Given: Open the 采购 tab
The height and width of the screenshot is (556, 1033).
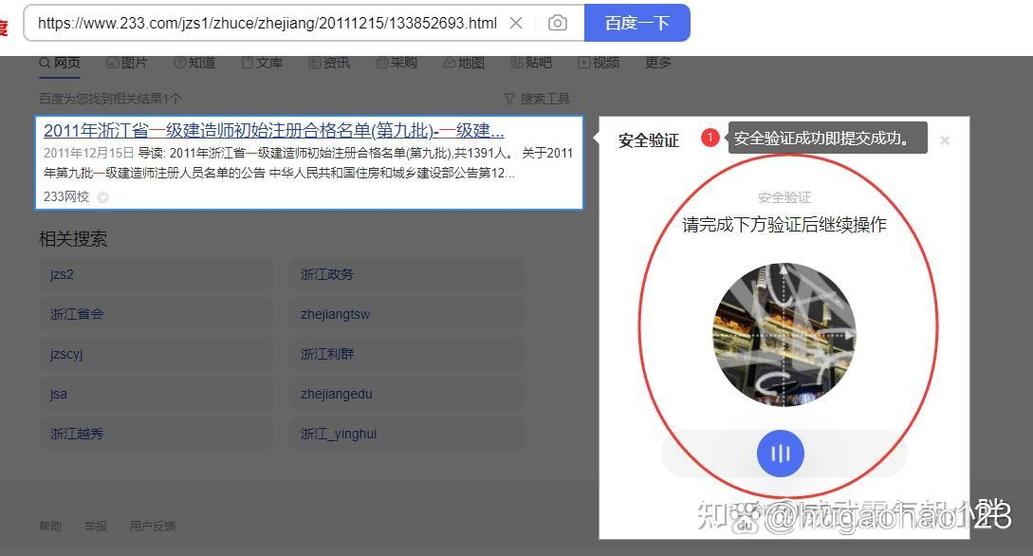Looking at the screenshot, I should click(x=397, y=63).
